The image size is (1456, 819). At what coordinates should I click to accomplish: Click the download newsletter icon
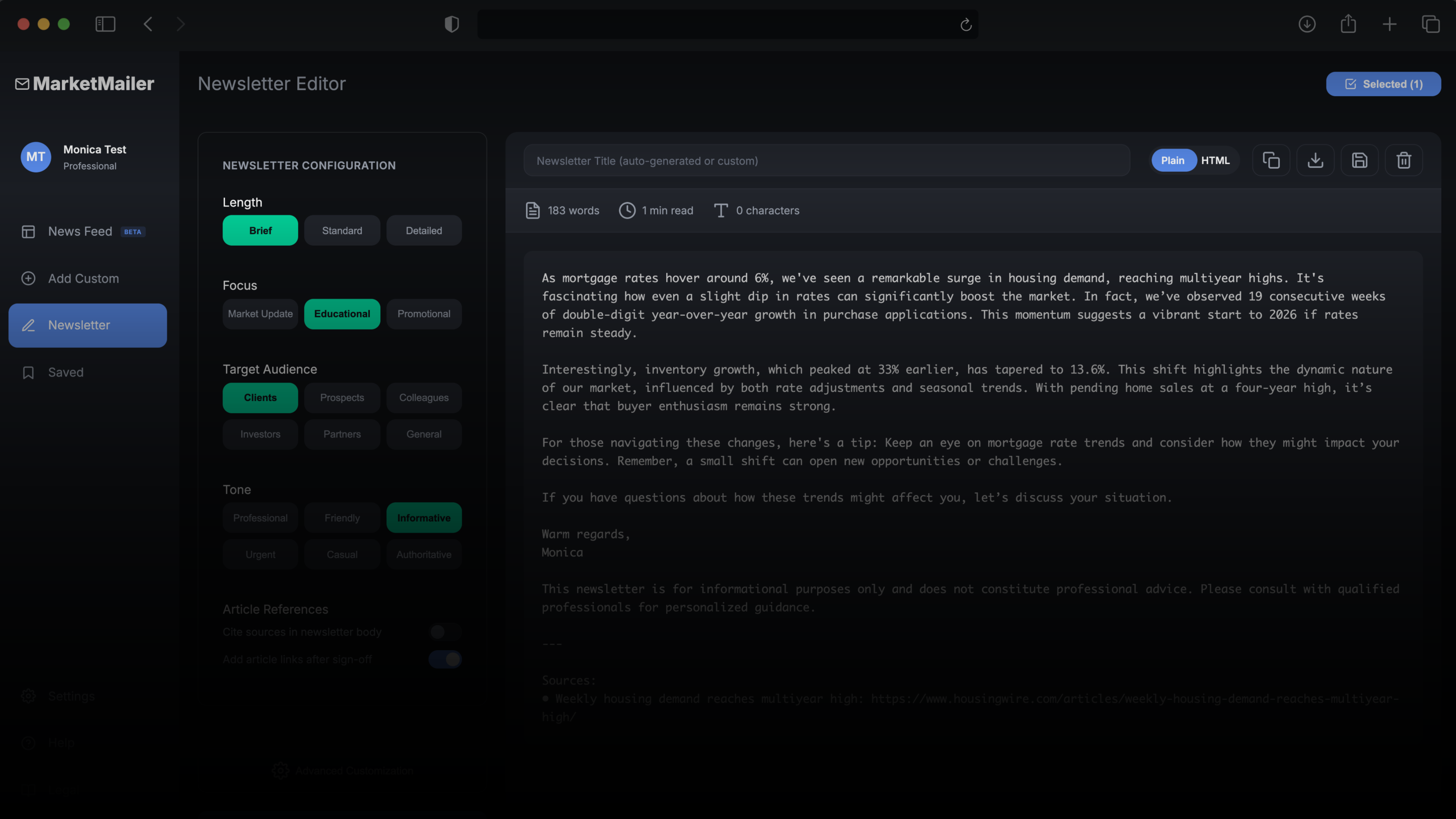[x=1315, y=160]
